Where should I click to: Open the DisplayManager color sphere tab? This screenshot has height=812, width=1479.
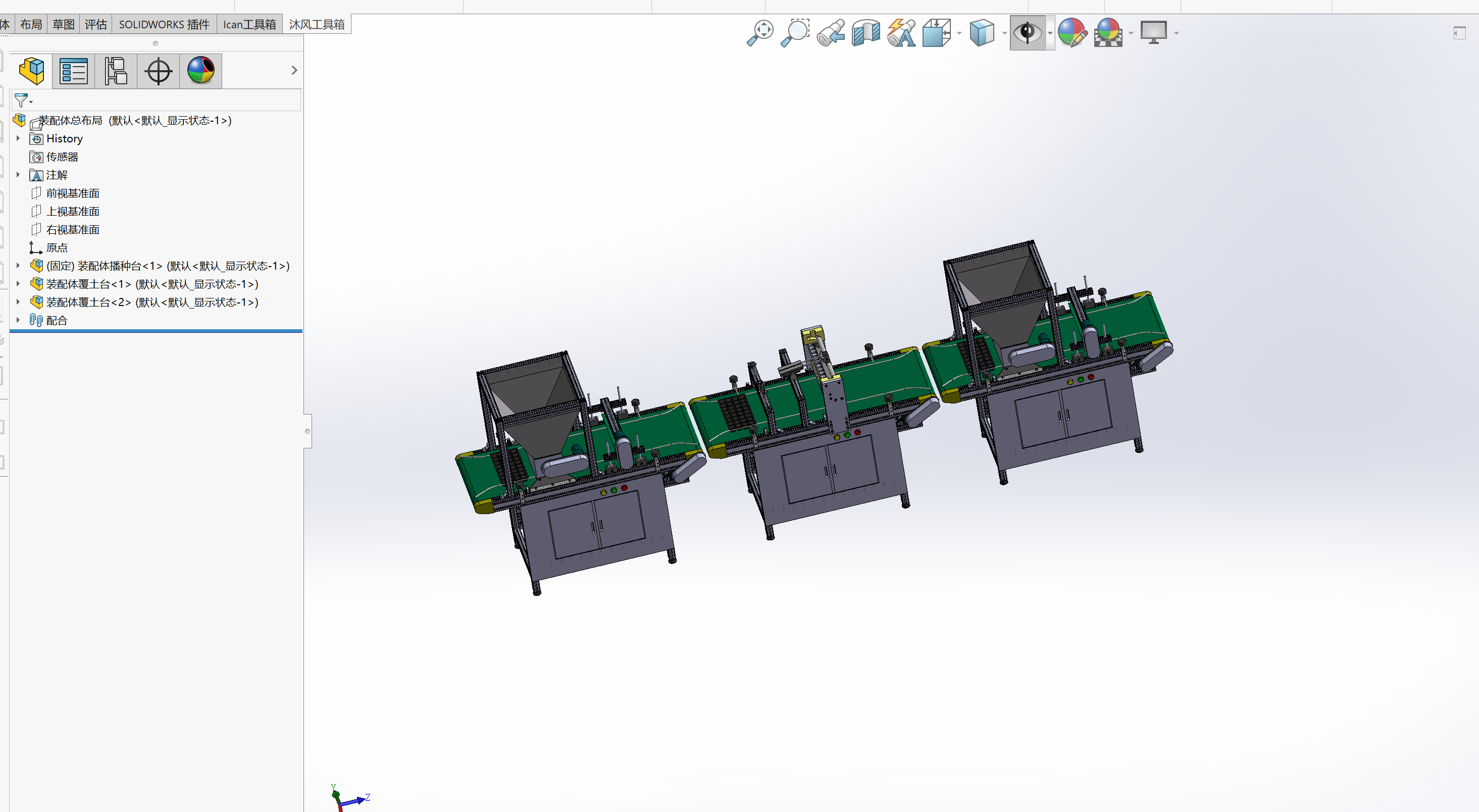pos(201,71)
